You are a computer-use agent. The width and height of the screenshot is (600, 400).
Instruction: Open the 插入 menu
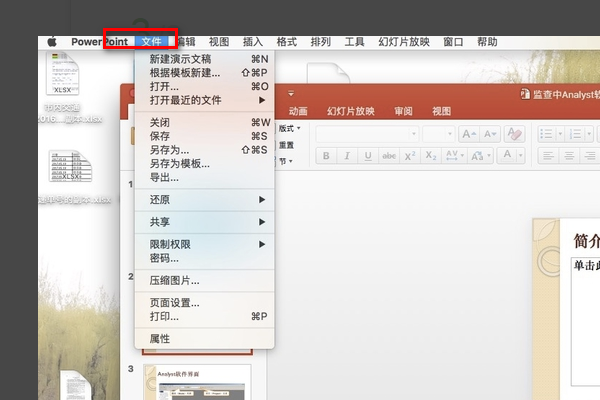(253, 41)
